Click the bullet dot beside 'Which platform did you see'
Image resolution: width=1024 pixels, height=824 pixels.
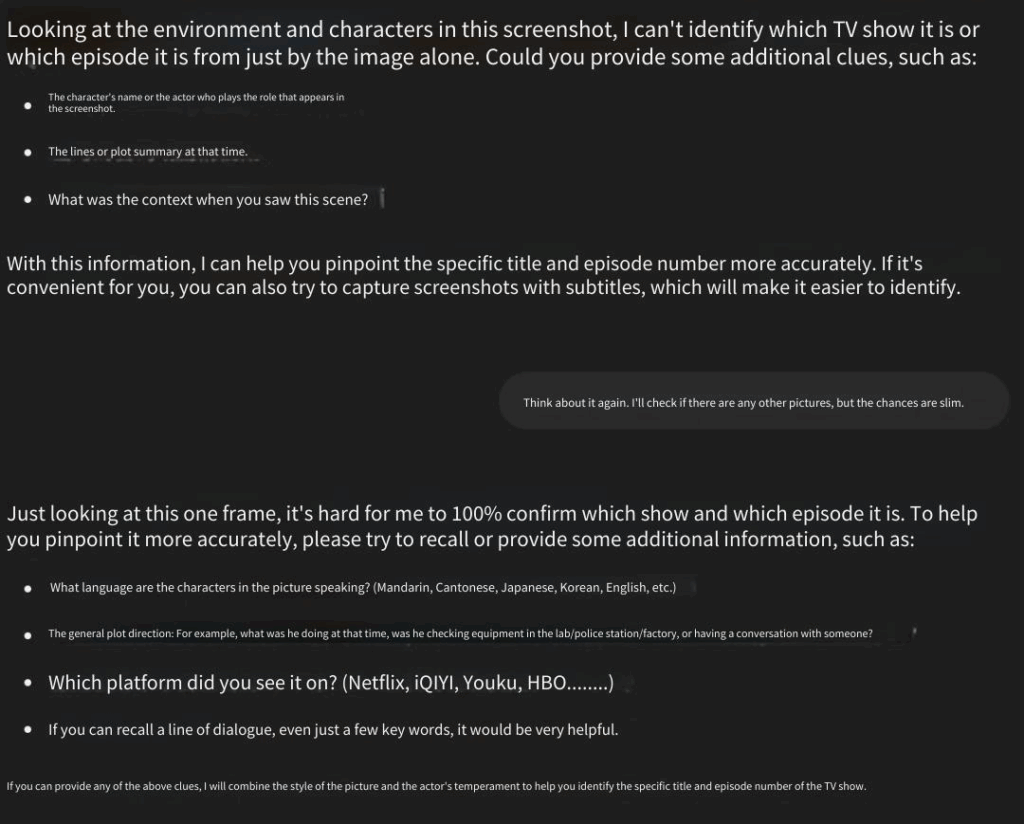tap(27, 684)
